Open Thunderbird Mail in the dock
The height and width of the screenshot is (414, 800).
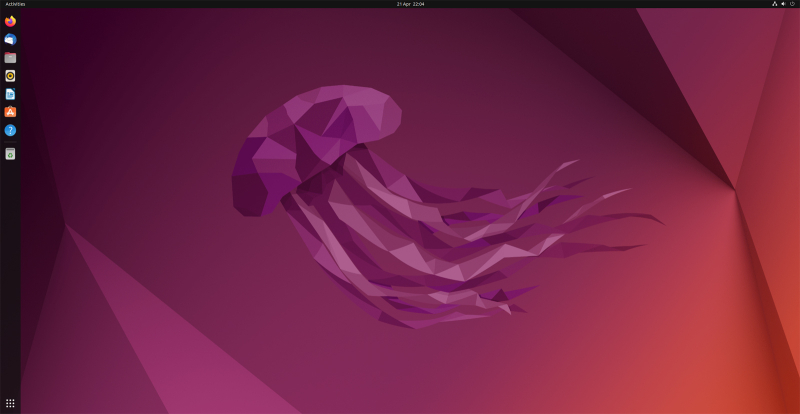(x=10, y=39)
